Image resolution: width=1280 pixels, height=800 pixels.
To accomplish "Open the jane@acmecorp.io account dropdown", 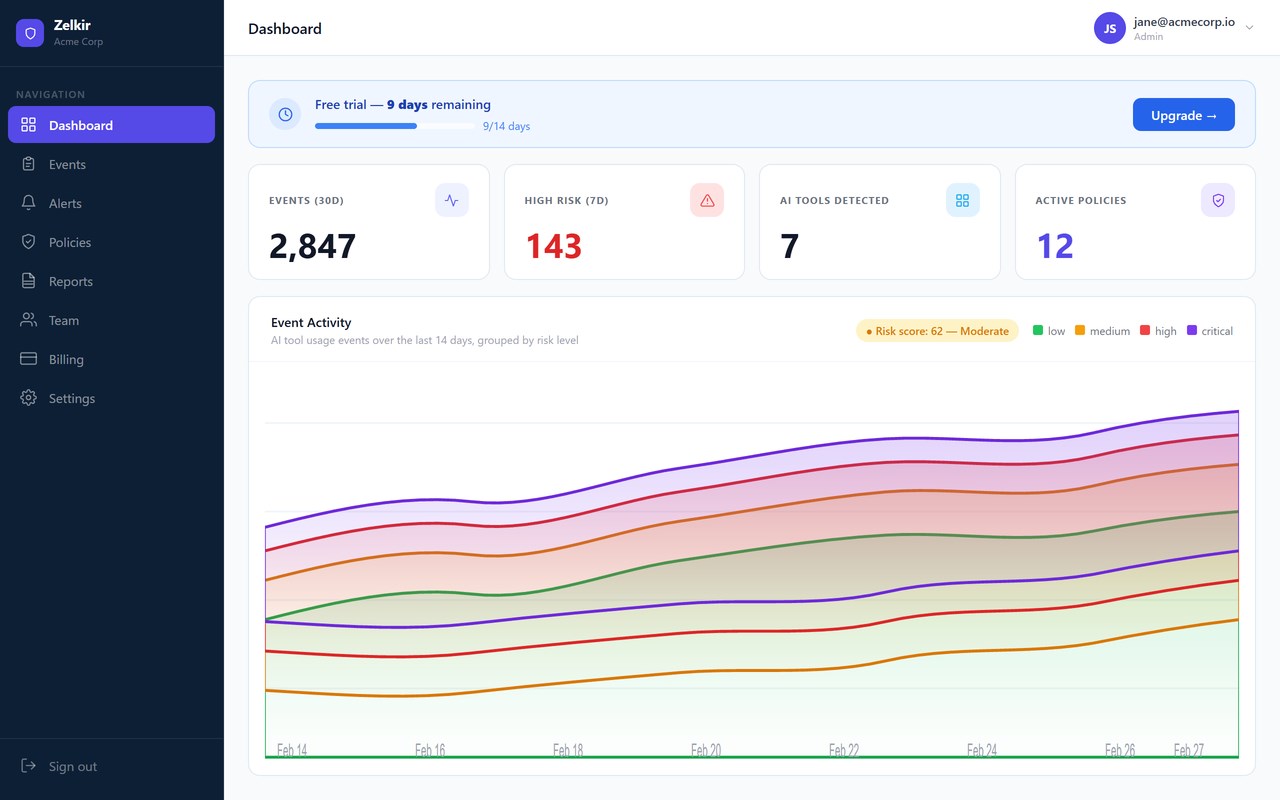I will pos(1175,28).
